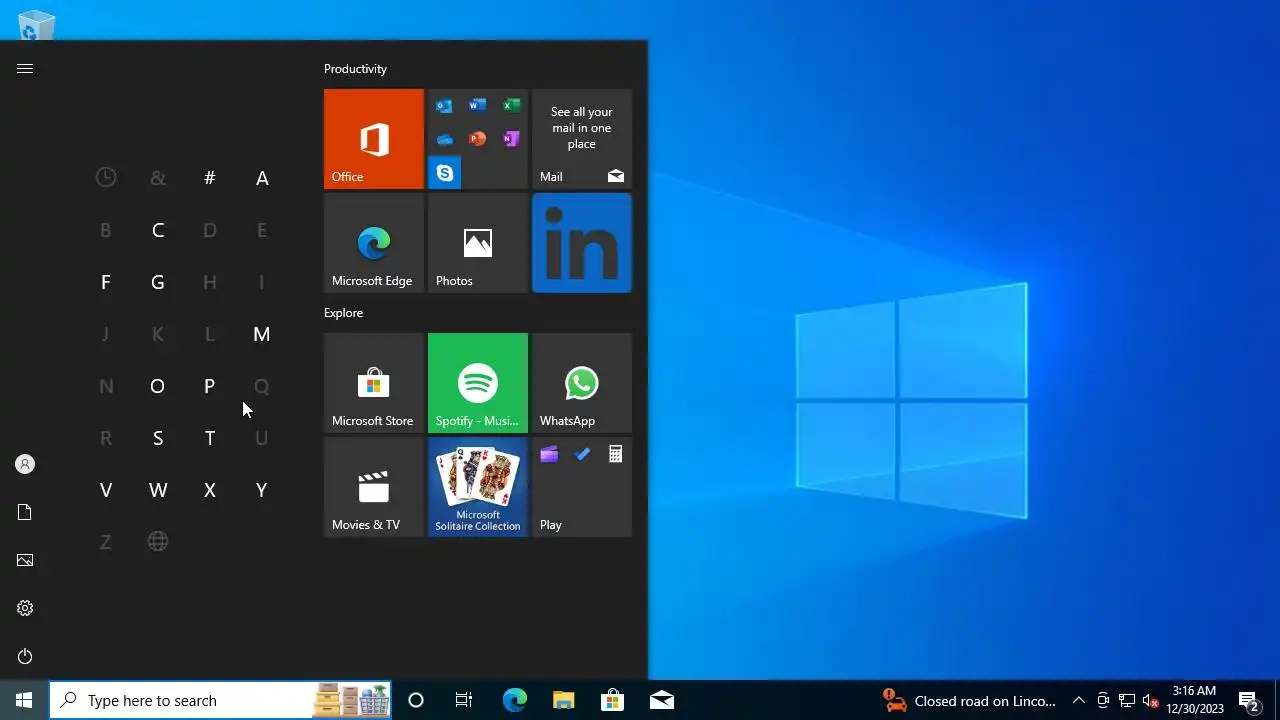Jump to apps starting with C
Viewport: 1280px width, 720px height.
[157, 230]
